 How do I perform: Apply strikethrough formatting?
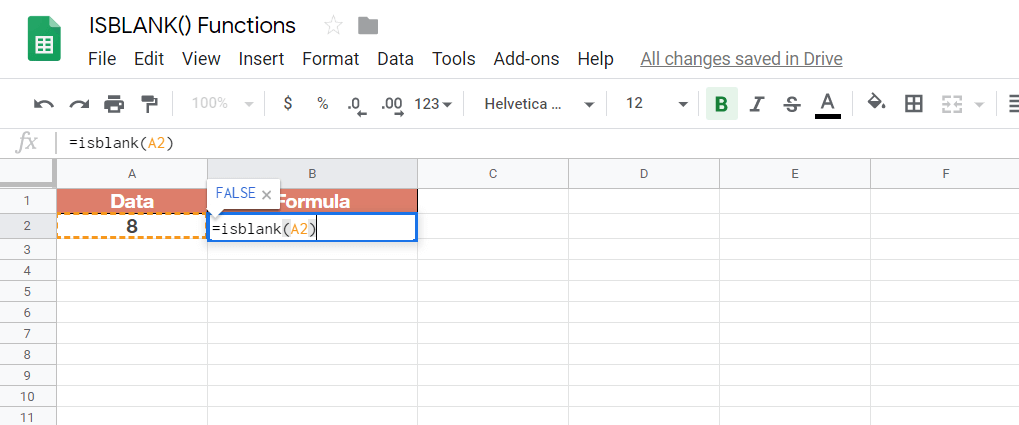point(791,104)
